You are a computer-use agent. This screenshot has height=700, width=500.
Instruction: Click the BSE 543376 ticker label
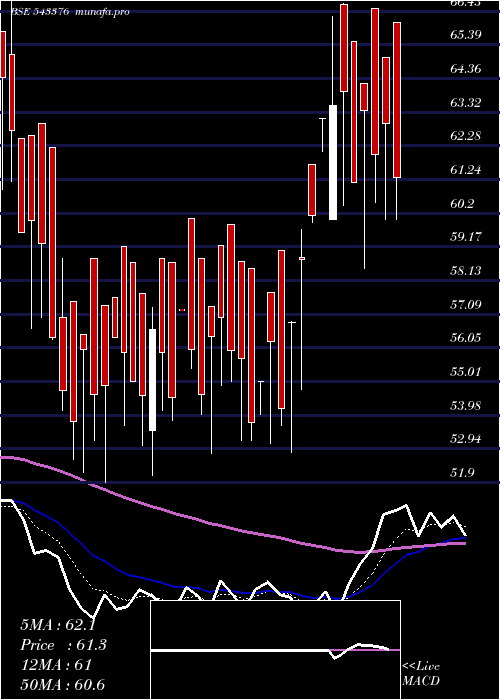click(x=40, y=12)
